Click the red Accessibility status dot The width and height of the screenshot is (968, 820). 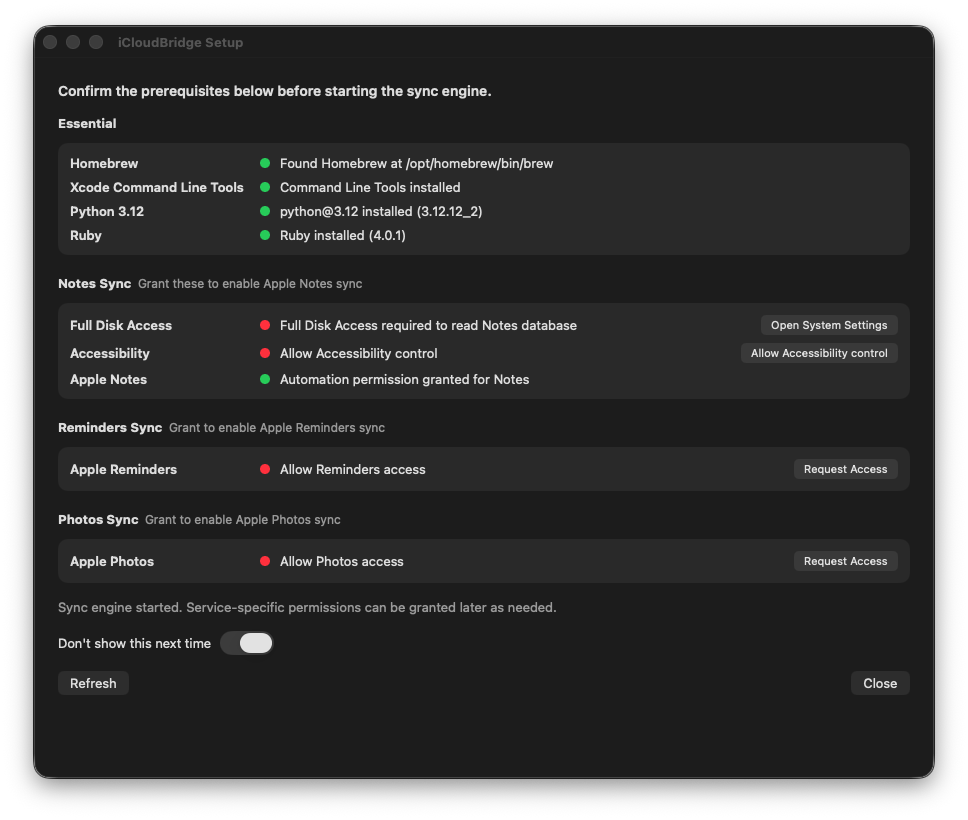coord(264,353)
